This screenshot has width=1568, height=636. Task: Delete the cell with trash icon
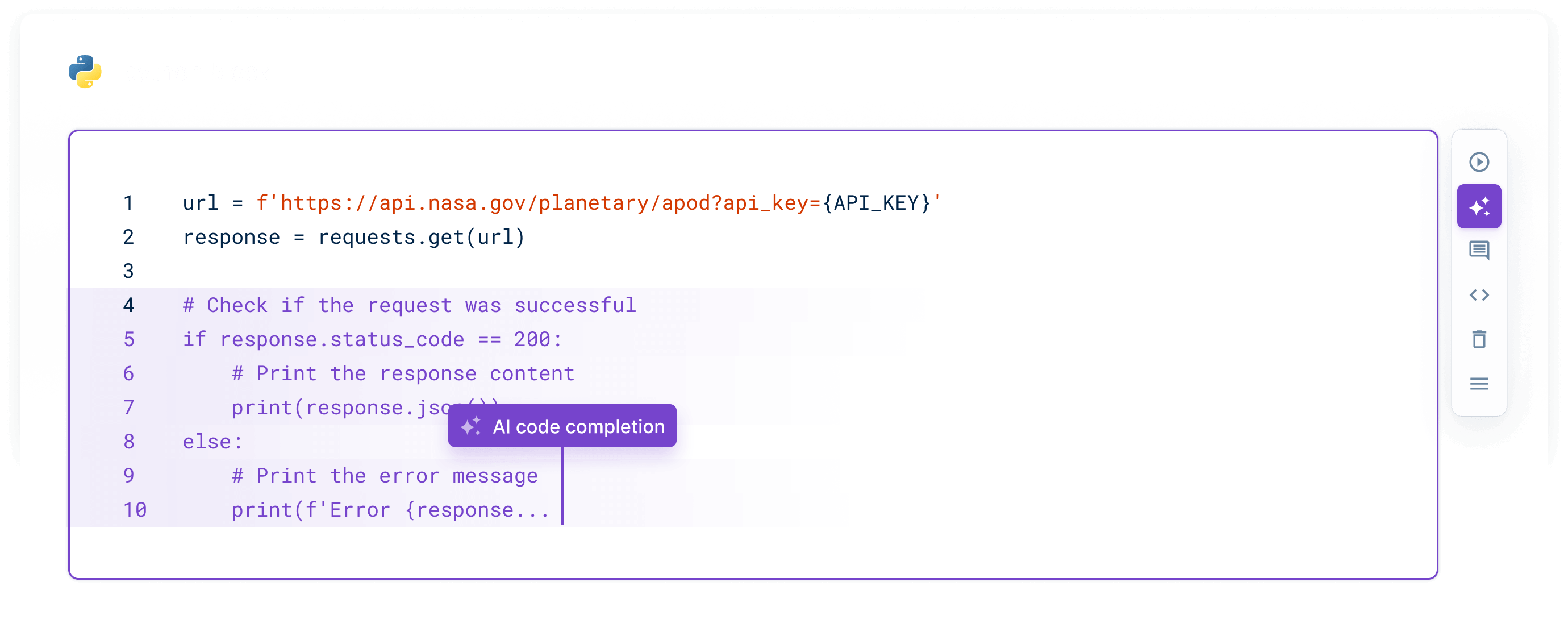pos(1478,339)
